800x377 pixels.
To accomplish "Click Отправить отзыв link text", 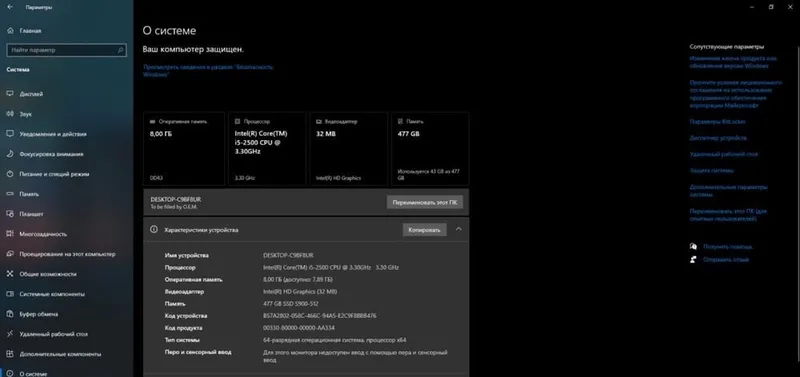I will [726, 259].
